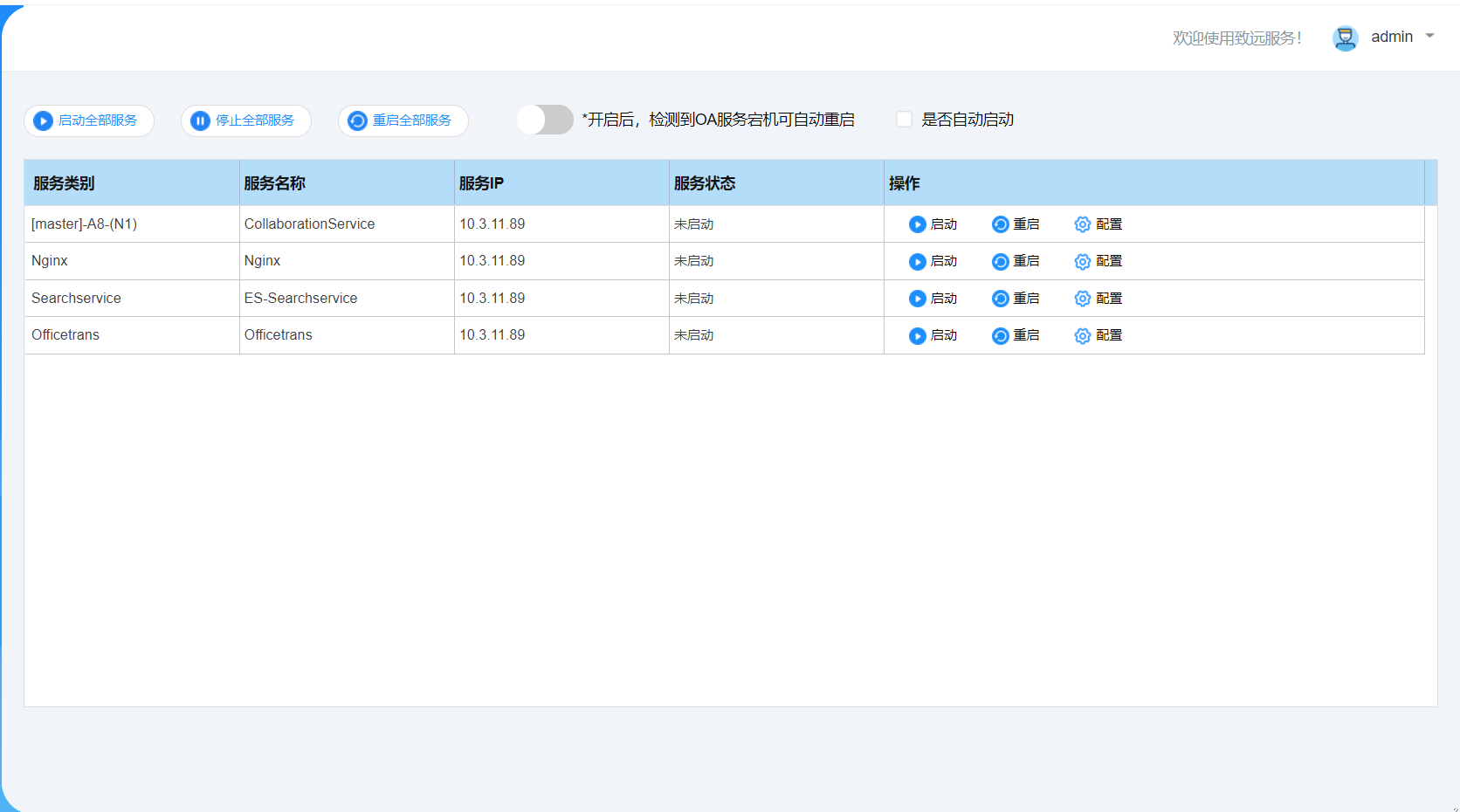Select the [master]-A8-(N1) service category cell
This screenshot has width=1460, height=812.
click(85, 224)
